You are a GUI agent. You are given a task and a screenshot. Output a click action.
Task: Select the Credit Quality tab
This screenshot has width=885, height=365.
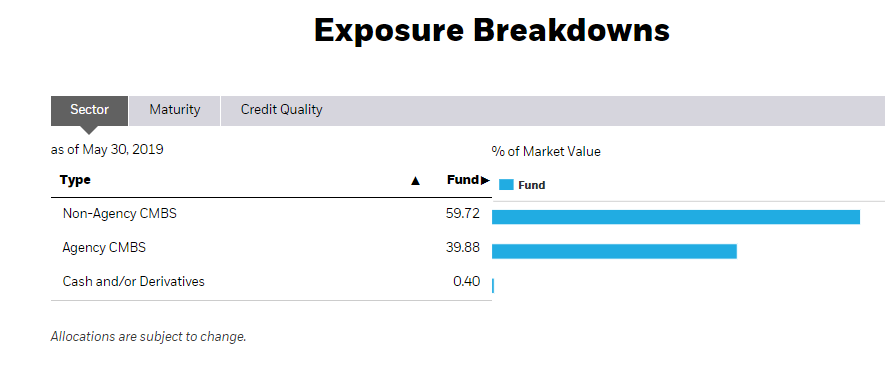point(281,111)
